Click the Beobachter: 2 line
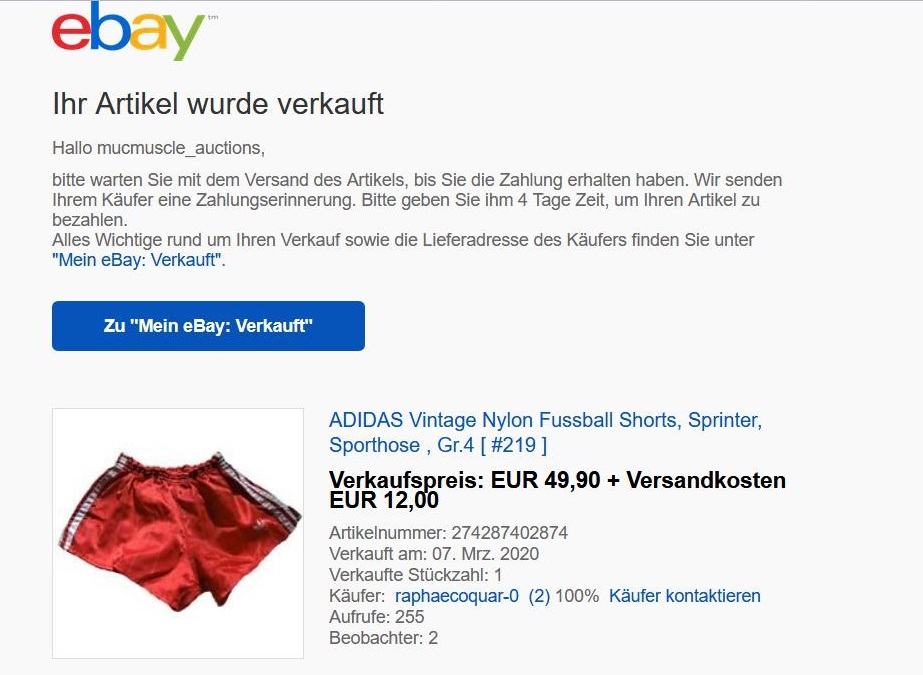This screenshot has width=923, height=675. (383, 638)
